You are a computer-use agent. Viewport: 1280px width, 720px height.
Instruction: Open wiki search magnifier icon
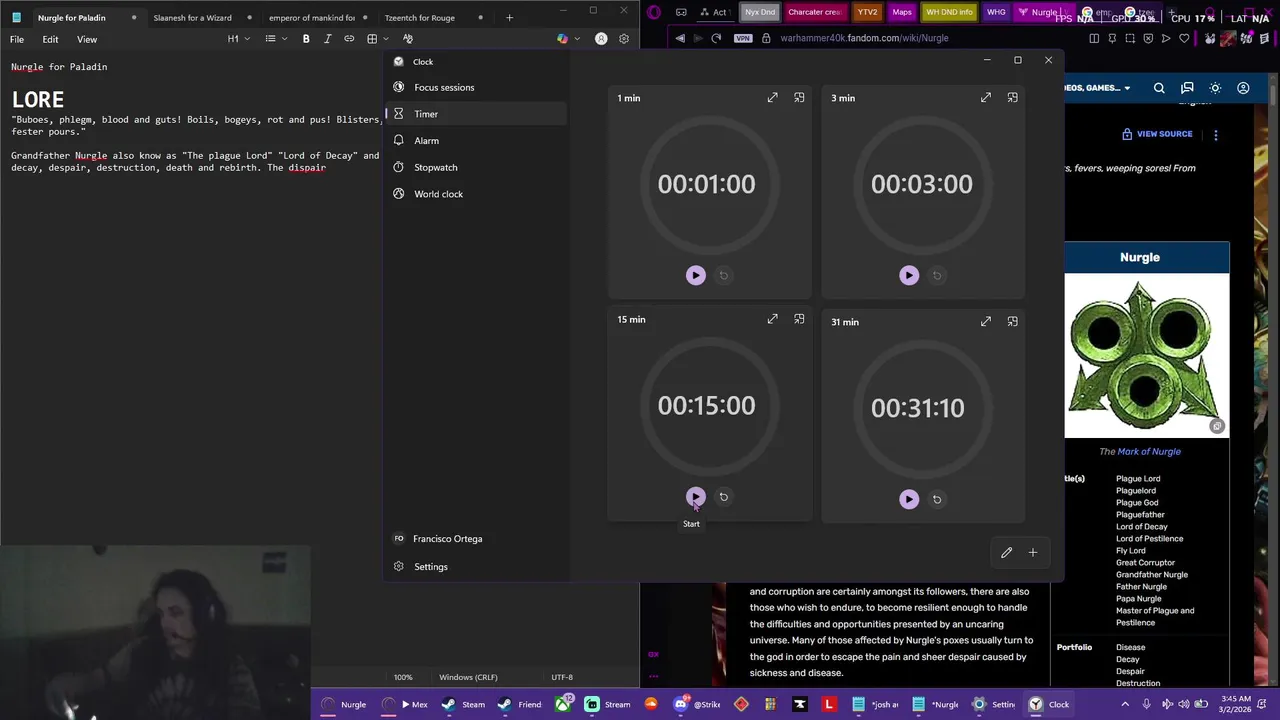tap(1159, 88)
